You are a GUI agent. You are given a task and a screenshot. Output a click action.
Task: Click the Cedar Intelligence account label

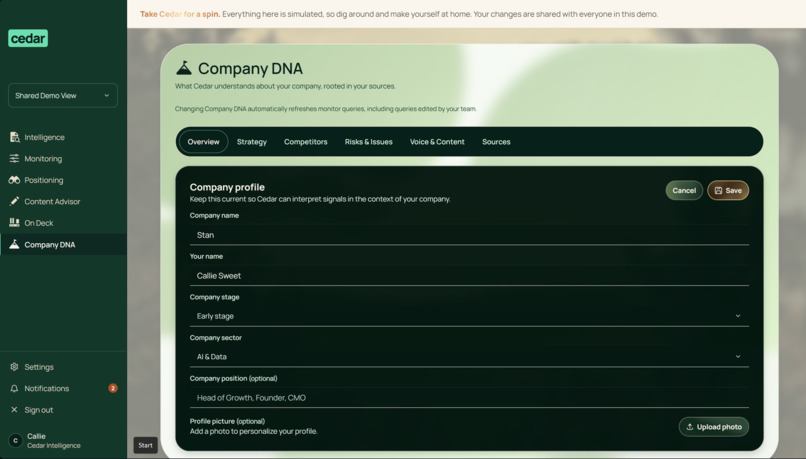click(54, 446)
